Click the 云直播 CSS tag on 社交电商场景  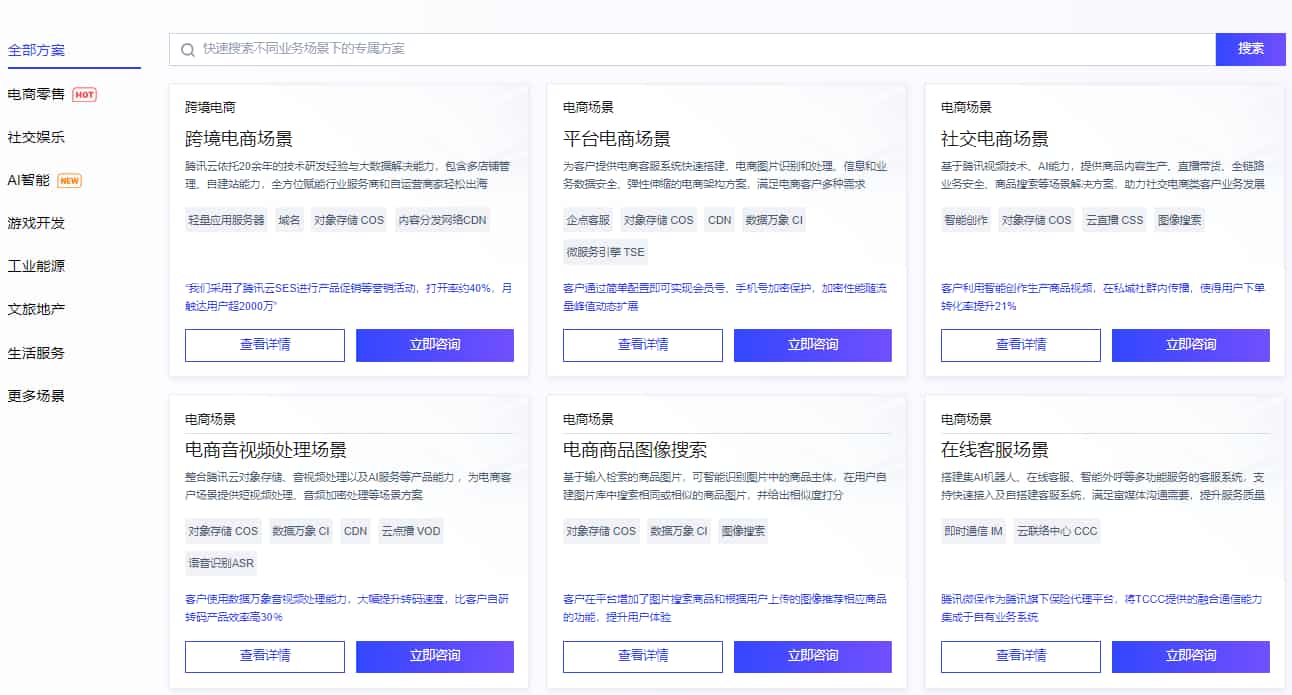[1115, 219]
